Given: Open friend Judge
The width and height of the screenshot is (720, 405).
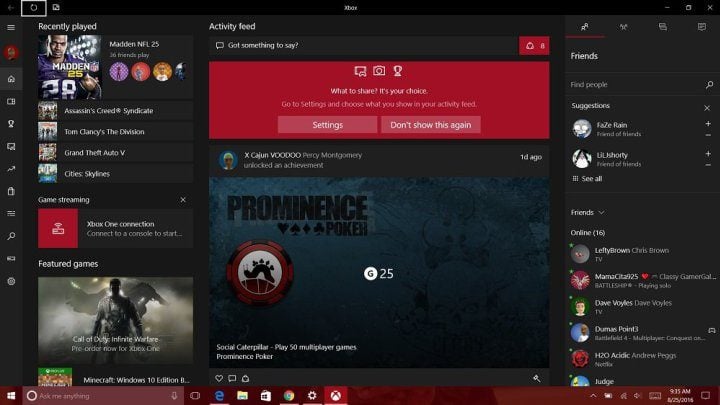Looking at the screenshot, I should pos(643,381).
